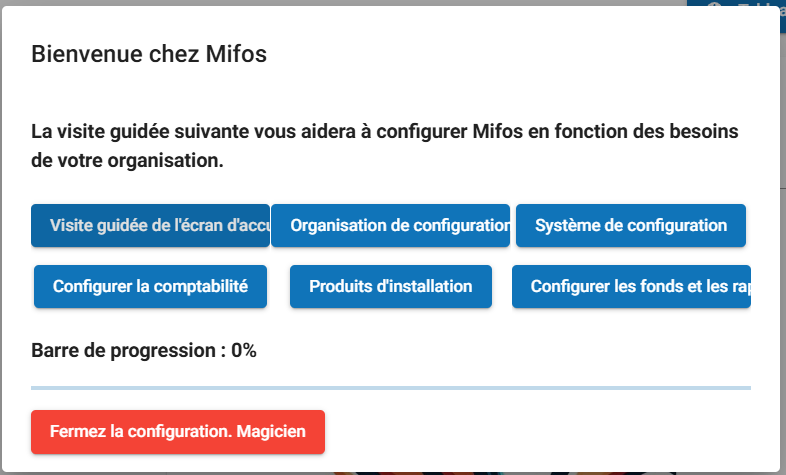Image resolution: width=786 pixels, height=475 pixels.
Task: Click the light blue progress bar line
Action: tap(390, 388)
